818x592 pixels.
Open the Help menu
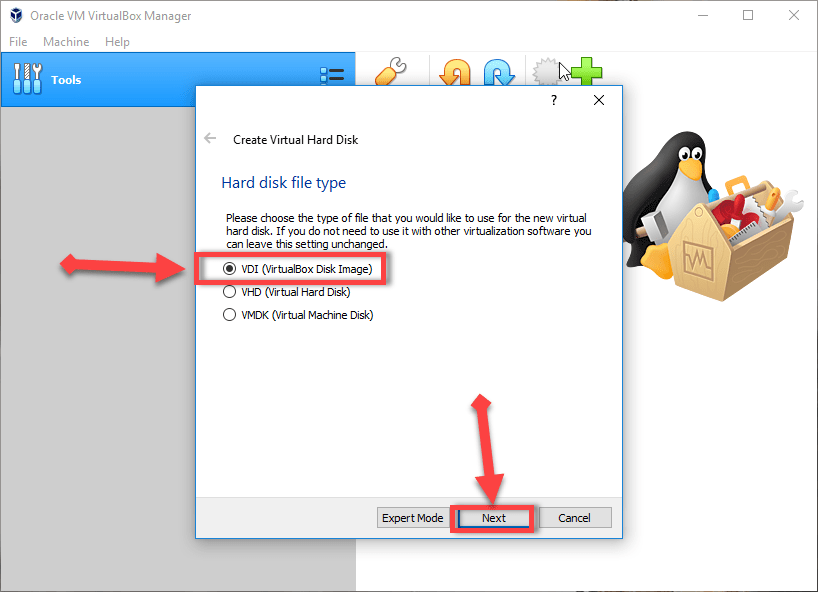click(117, 42)
